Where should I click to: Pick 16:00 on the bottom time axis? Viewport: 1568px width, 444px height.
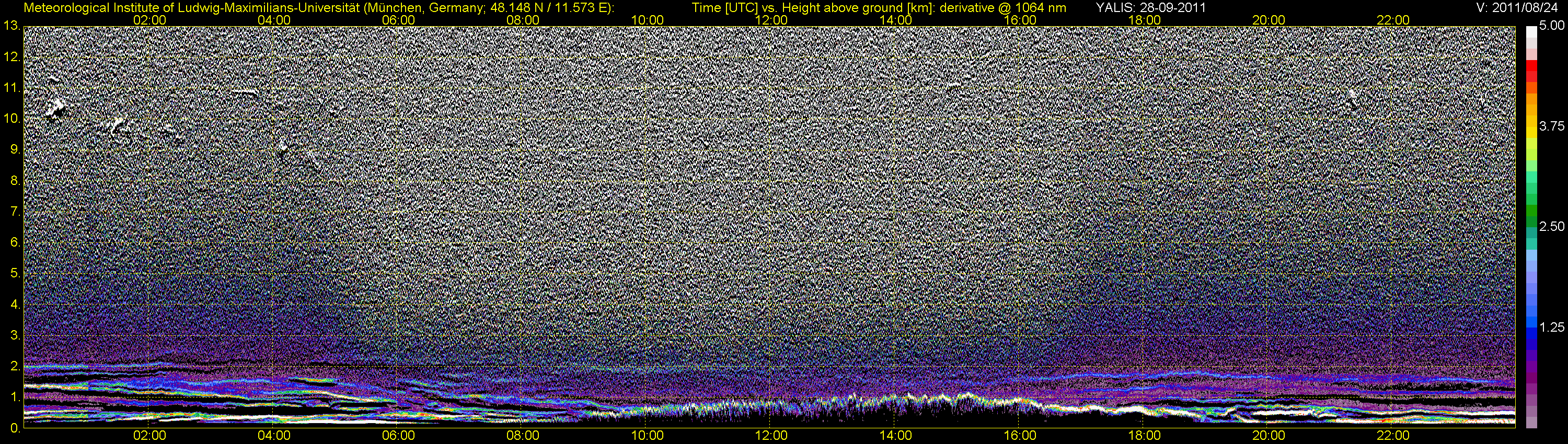1020,436
